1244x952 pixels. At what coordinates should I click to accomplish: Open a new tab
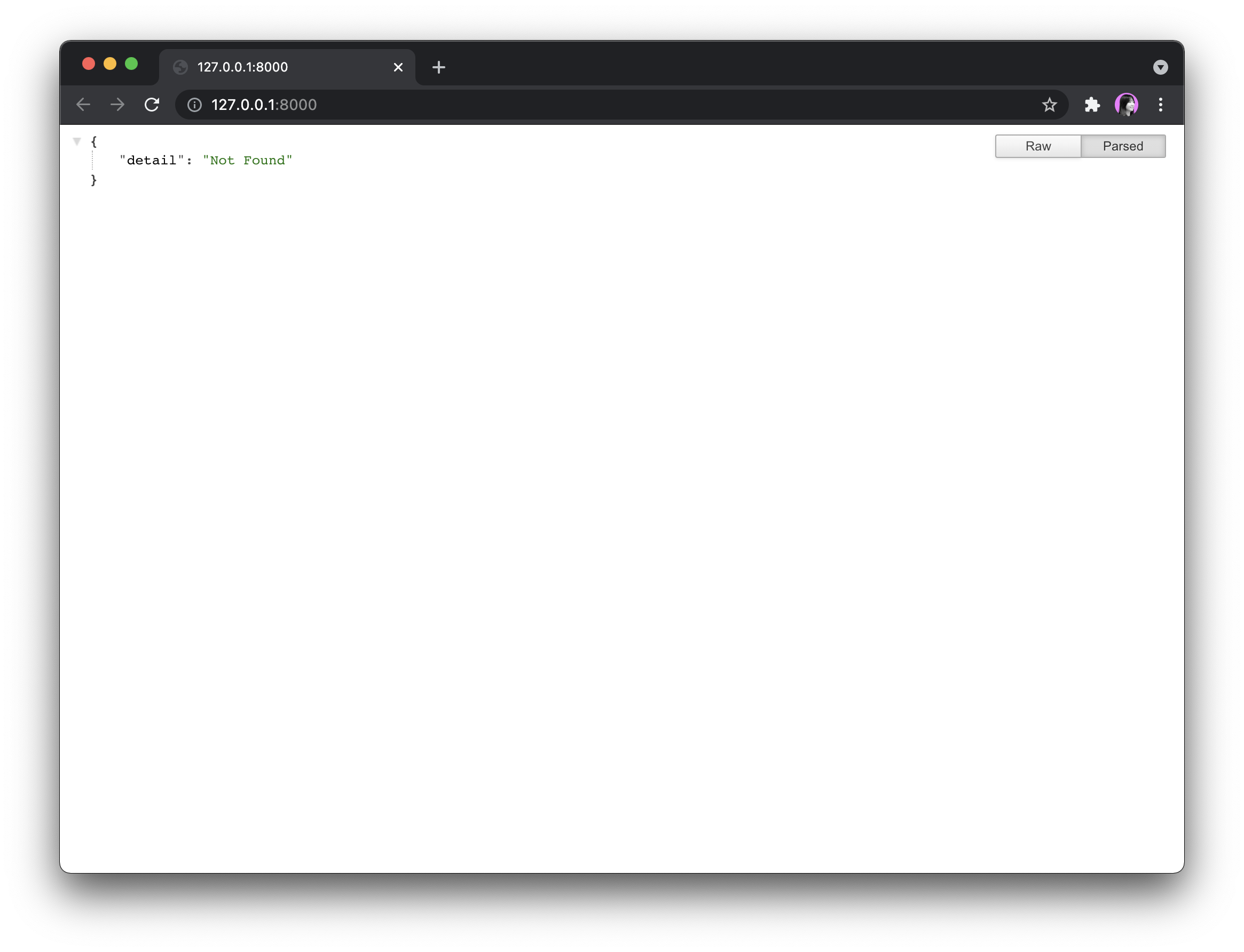tap(438, 67)
